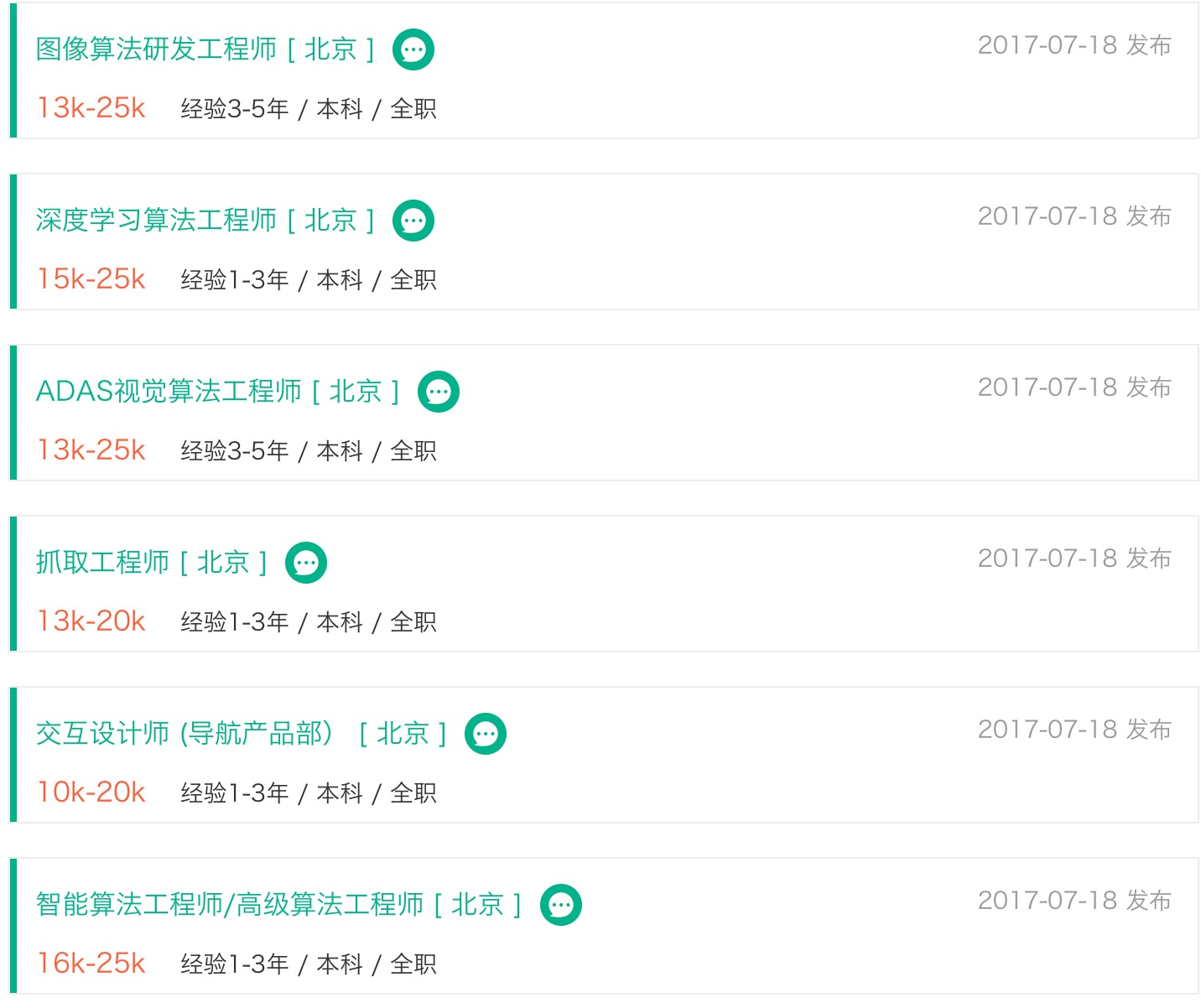Image resolution: width=1201 pixels, height=1008 pixels.
Task: Click the 13k-20k salary of 抓取工程师
Action: point(91,621)
